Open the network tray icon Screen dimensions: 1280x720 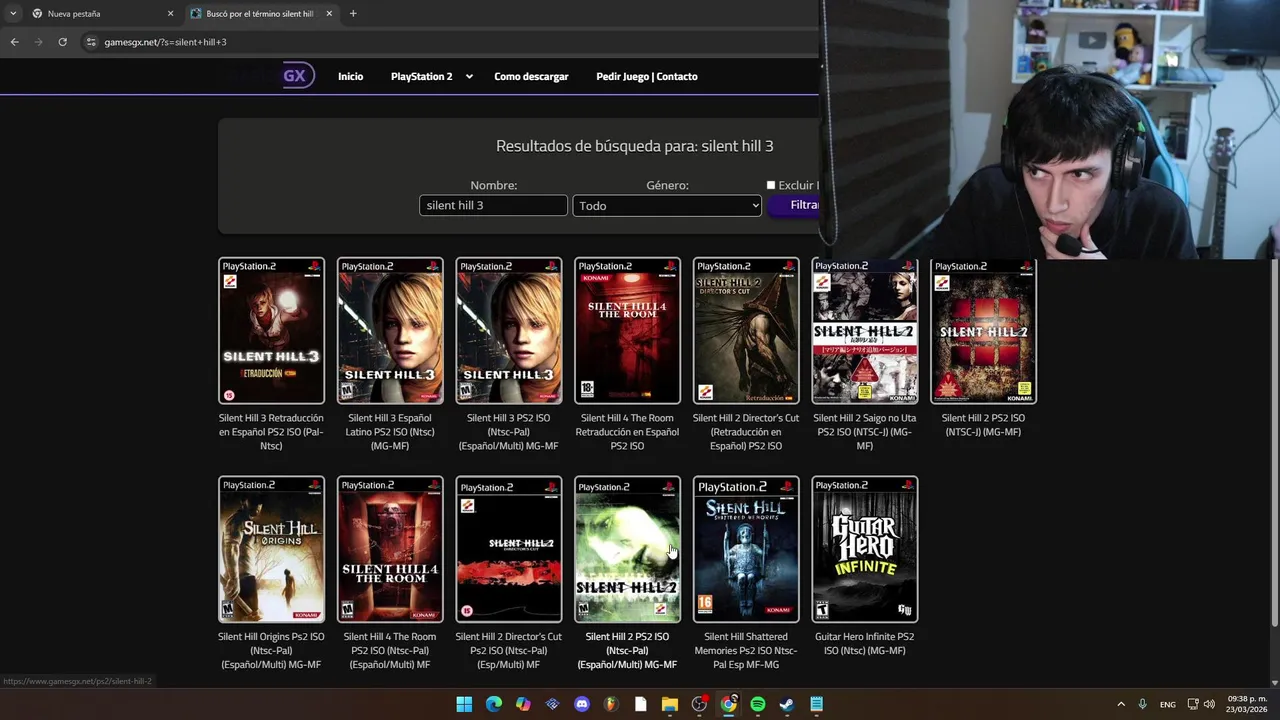(1193, 704)
